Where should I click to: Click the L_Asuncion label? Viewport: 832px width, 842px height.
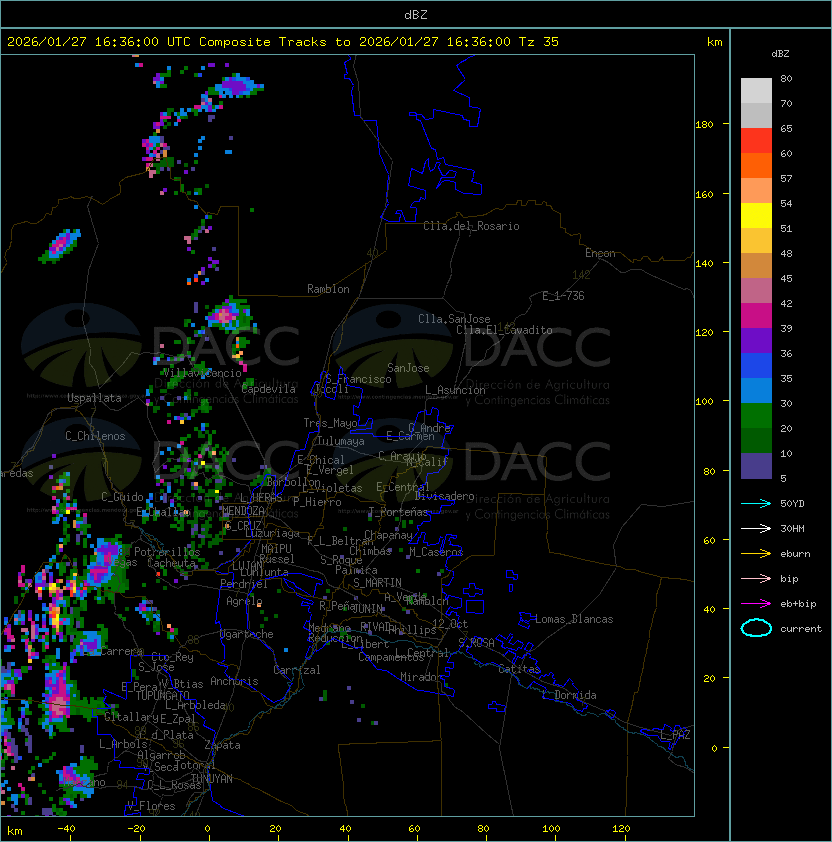click(x=455, y=390)
